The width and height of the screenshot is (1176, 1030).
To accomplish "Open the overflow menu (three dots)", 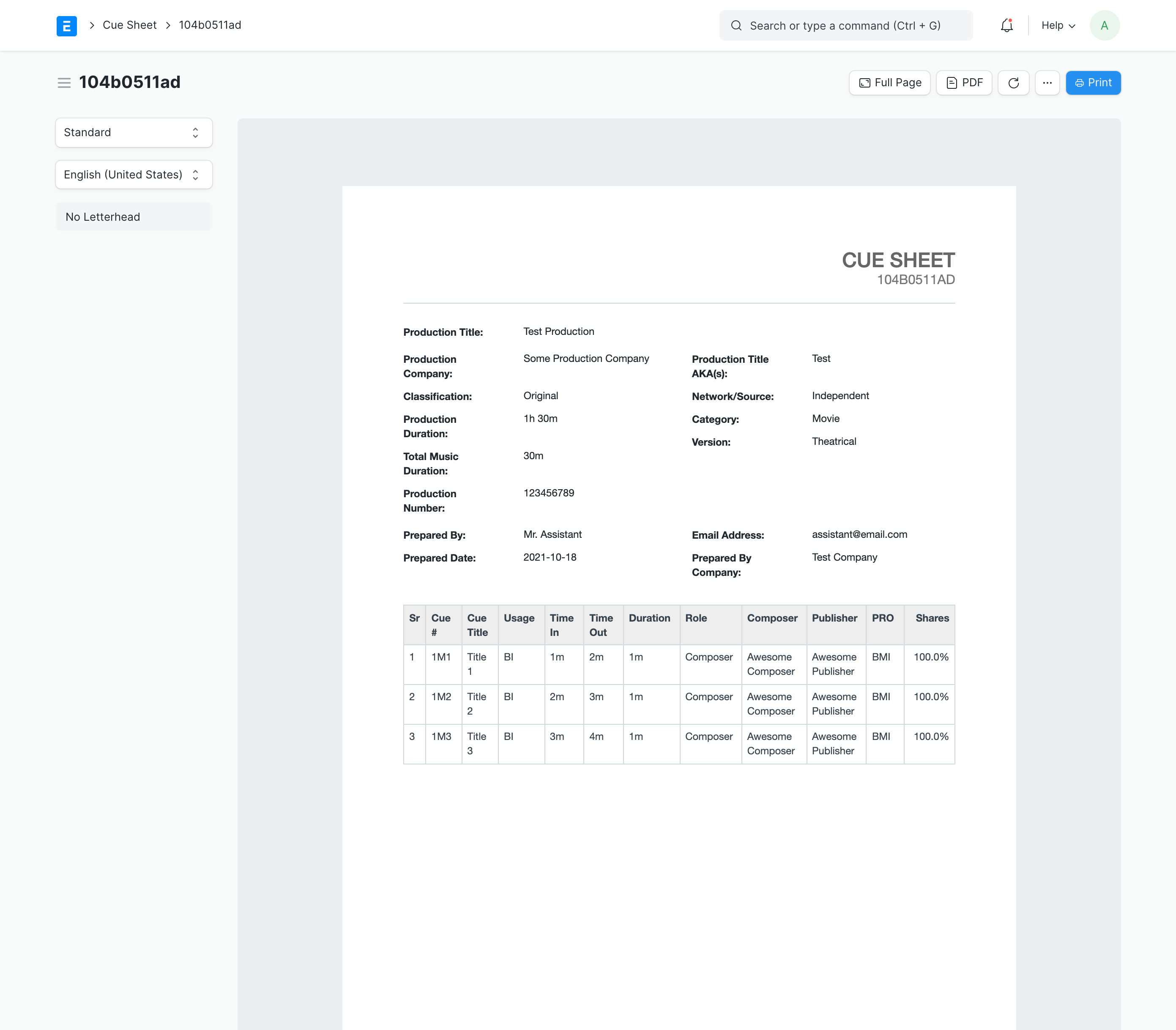I will click(1047, 82).
